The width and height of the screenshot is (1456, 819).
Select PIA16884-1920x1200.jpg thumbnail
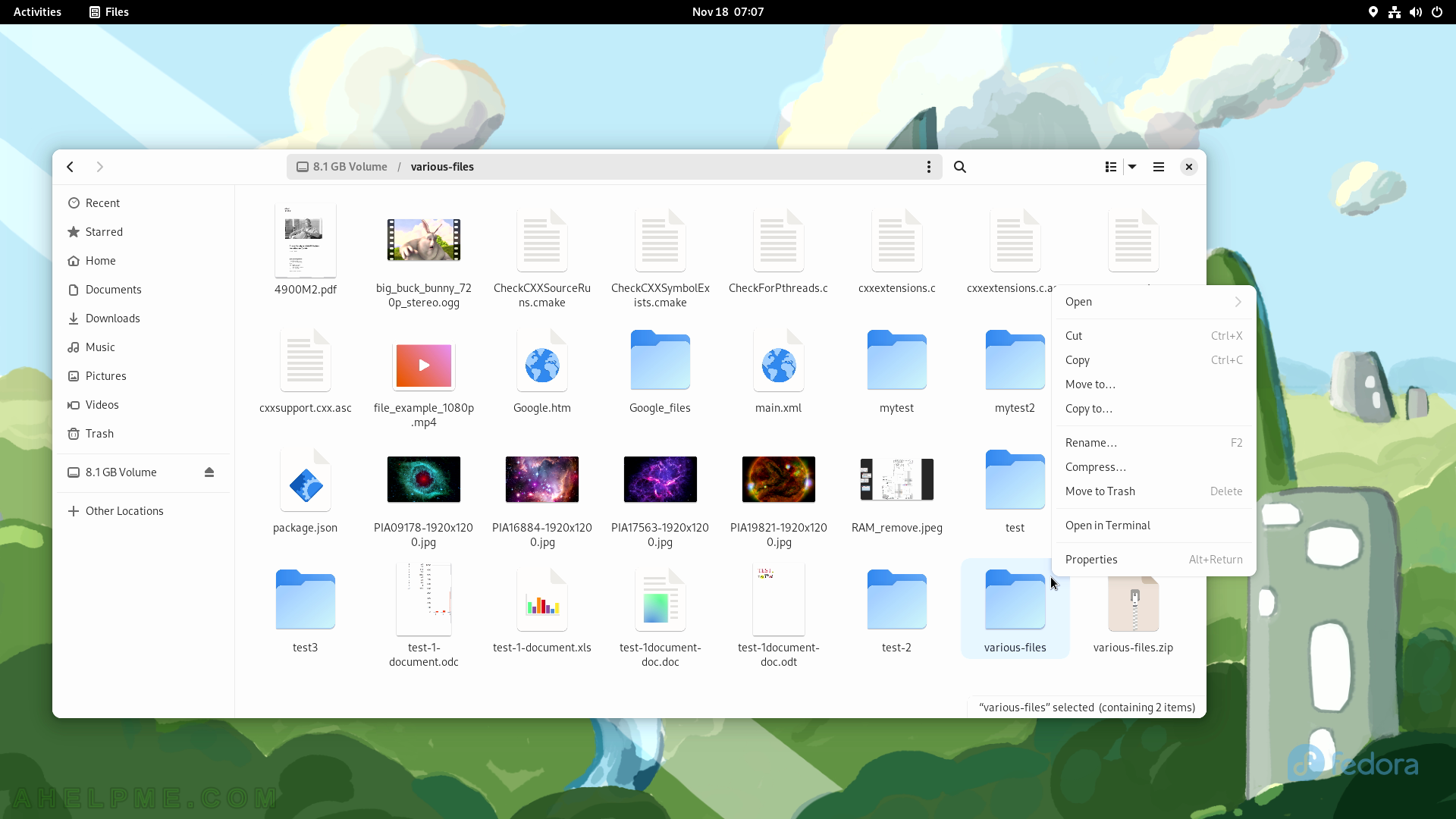[x=542, y=479]
